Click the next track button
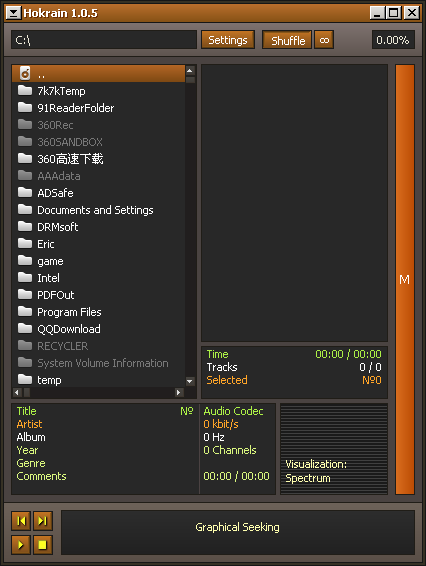Viewport: 426px width, 566px height. [43, 521]
